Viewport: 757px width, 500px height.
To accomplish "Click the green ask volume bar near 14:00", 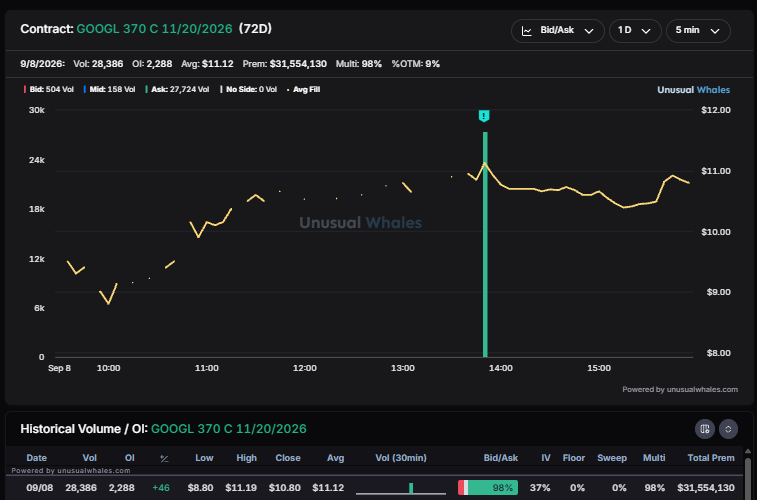I will click(485, 244).
